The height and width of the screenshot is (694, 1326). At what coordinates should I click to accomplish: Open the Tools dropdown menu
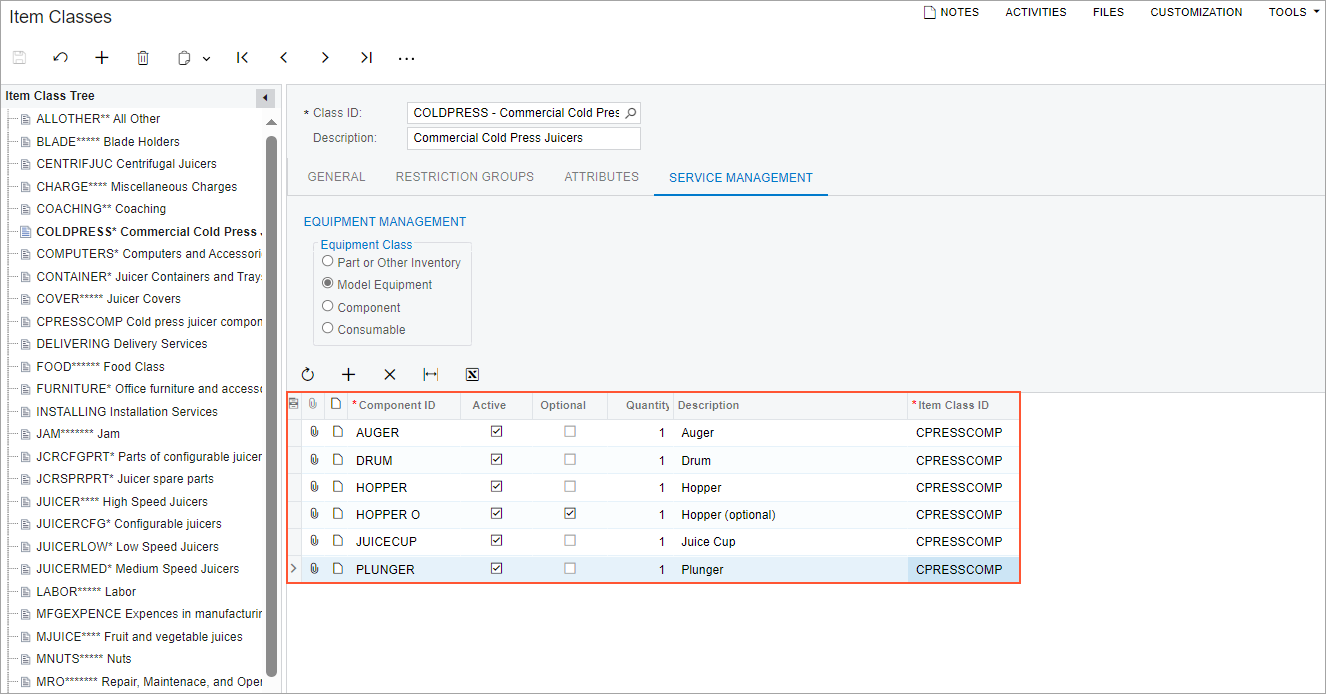pos(1294,12)
